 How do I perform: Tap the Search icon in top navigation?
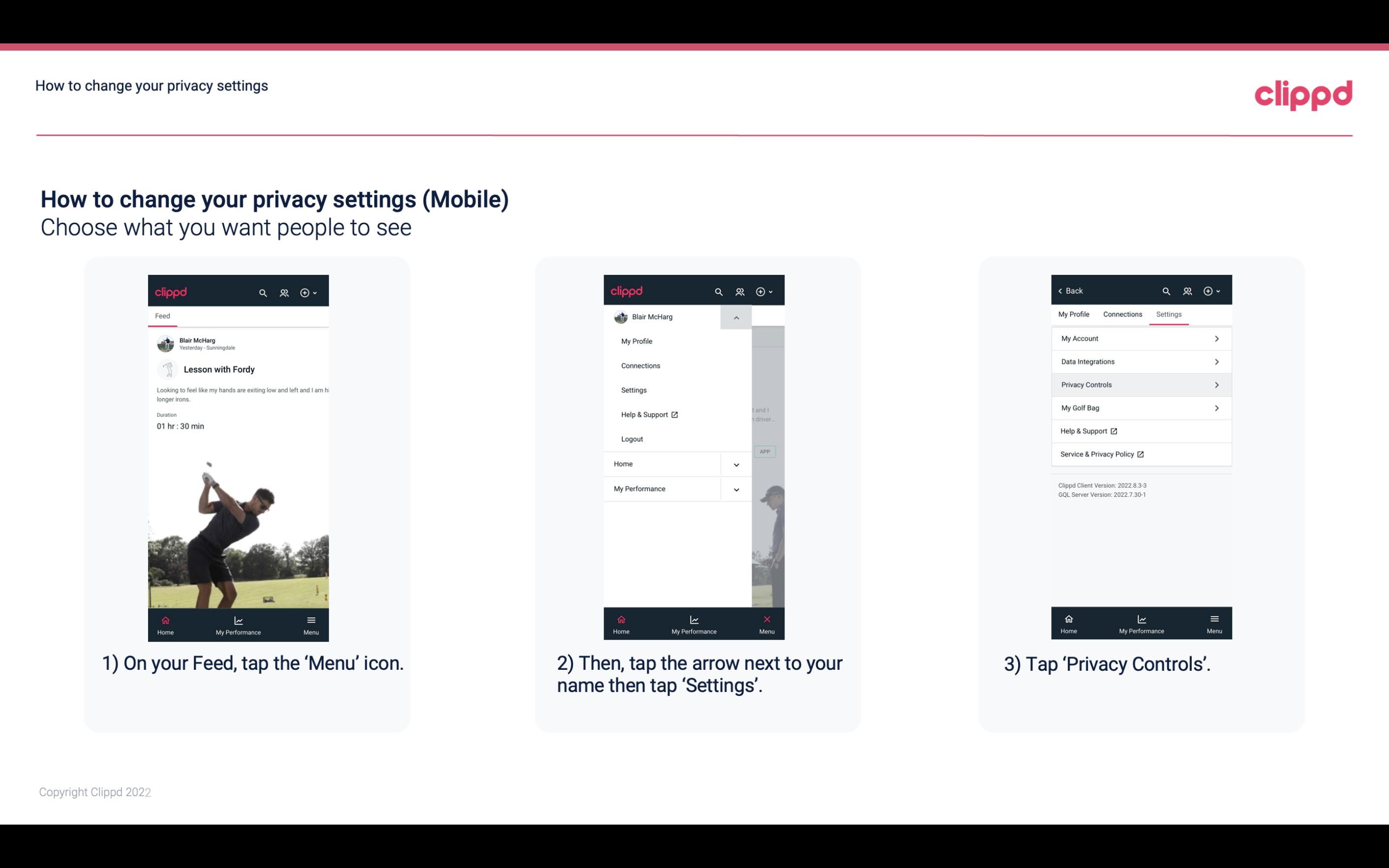[262, 292]
